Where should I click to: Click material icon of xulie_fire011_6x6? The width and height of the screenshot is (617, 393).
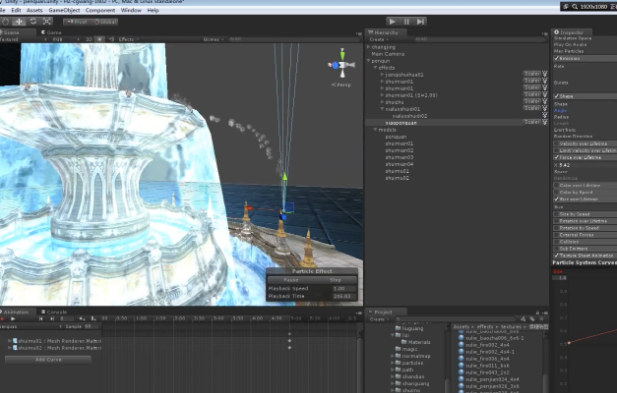[461, 365]
